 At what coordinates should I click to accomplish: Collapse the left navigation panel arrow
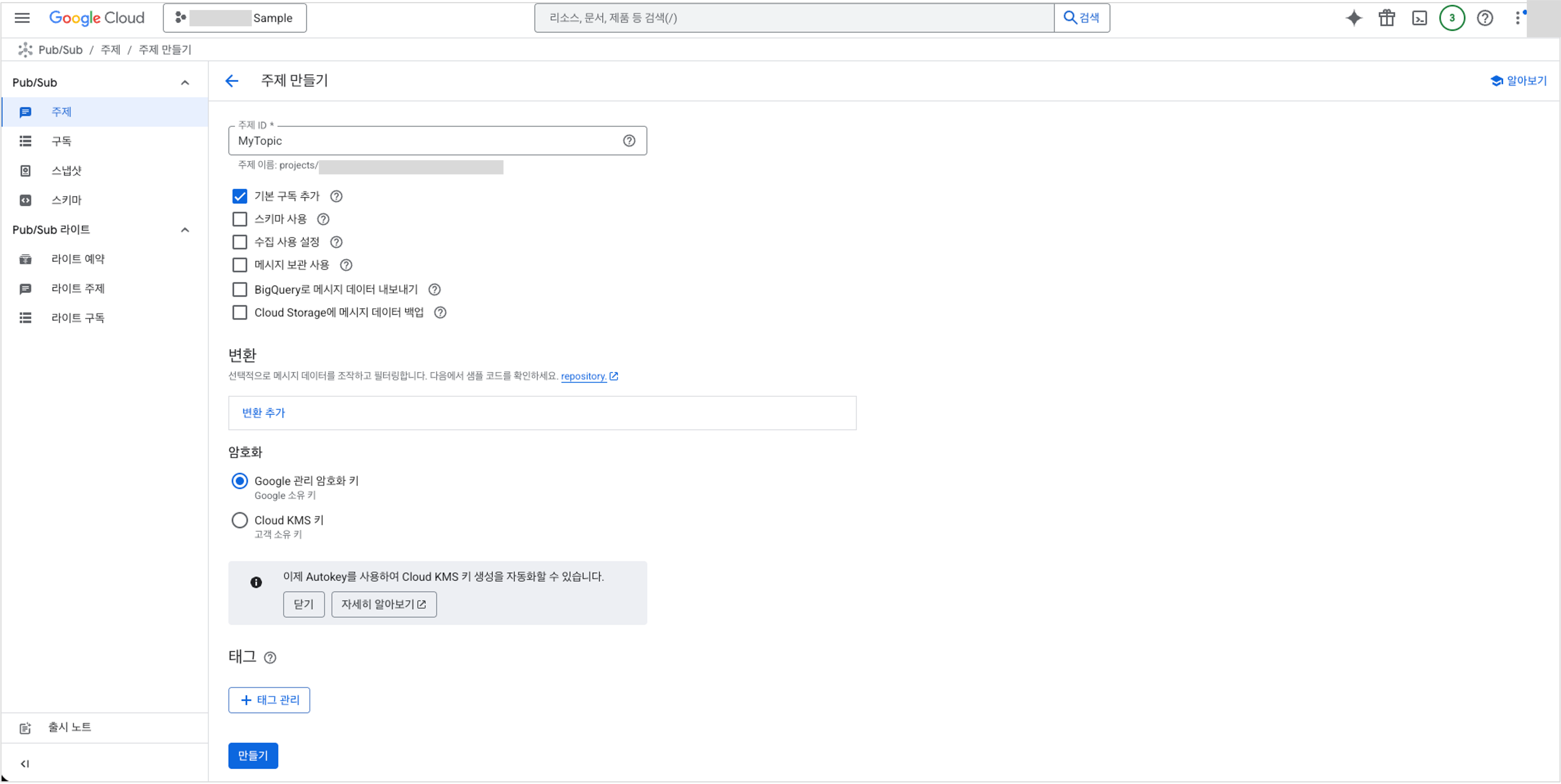point(25,763)
